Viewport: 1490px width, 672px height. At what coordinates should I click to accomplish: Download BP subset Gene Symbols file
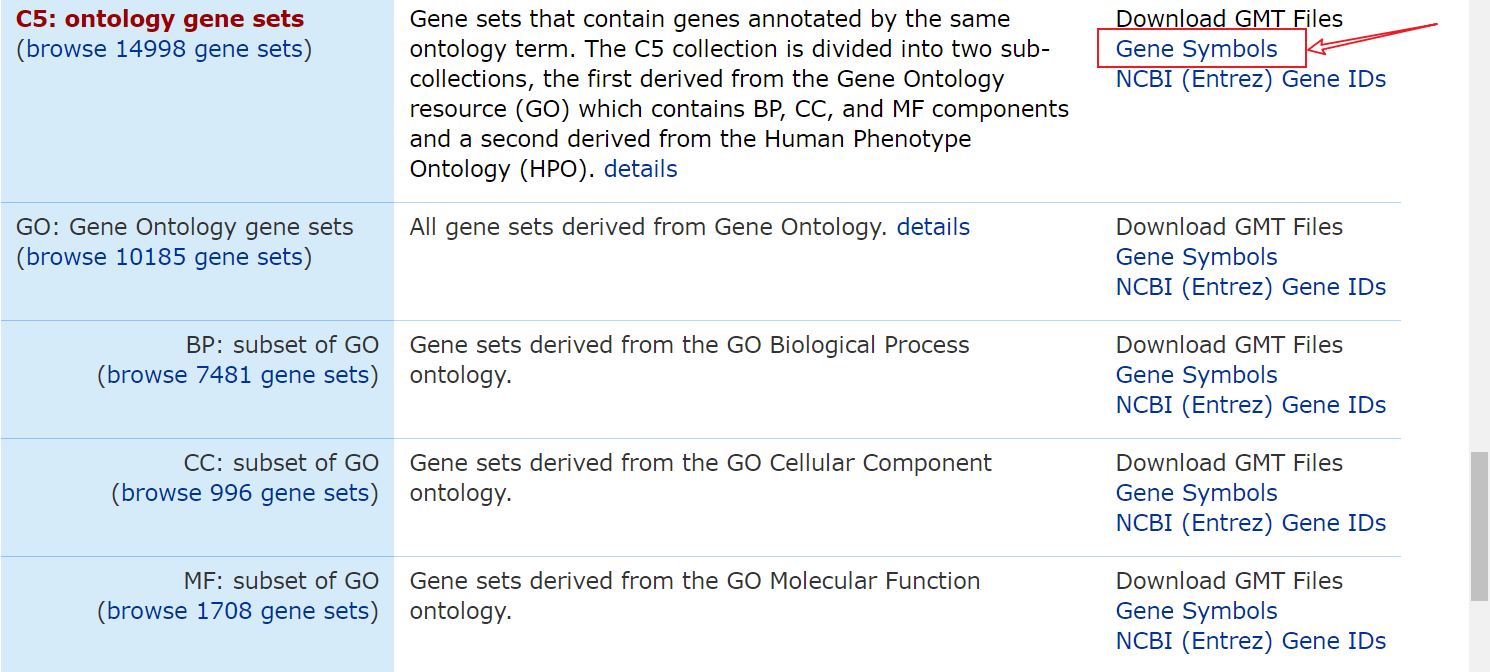coord(1196,375)
